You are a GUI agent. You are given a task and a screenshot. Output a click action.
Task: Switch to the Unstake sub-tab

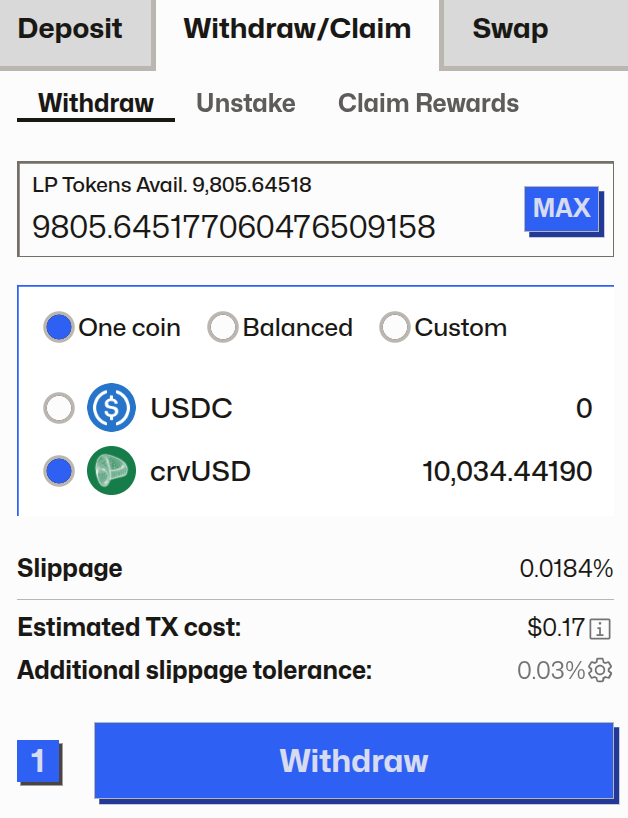[x=246, y=103]
